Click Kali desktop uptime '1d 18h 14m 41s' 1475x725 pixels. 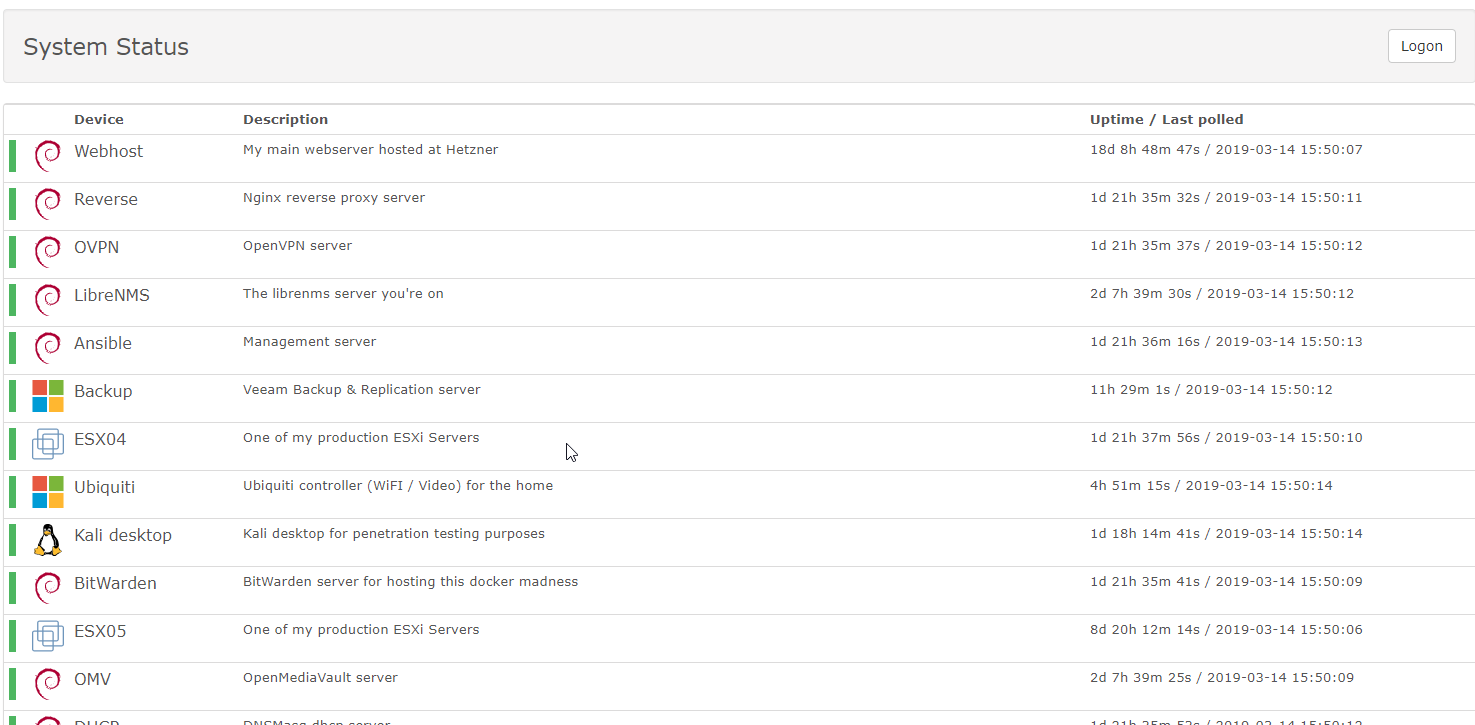coord(1144,534)
